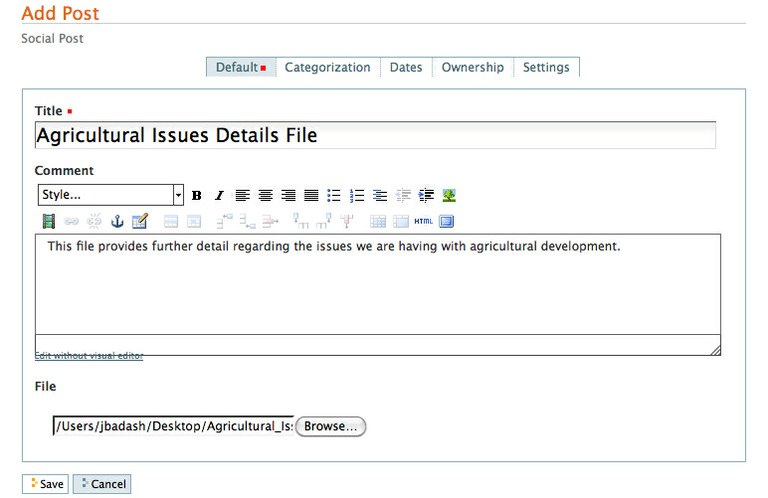The height and width of the screenshot is (498, 768).
Task: Click Browse to choose a file
Action: [x=330, y=426]
